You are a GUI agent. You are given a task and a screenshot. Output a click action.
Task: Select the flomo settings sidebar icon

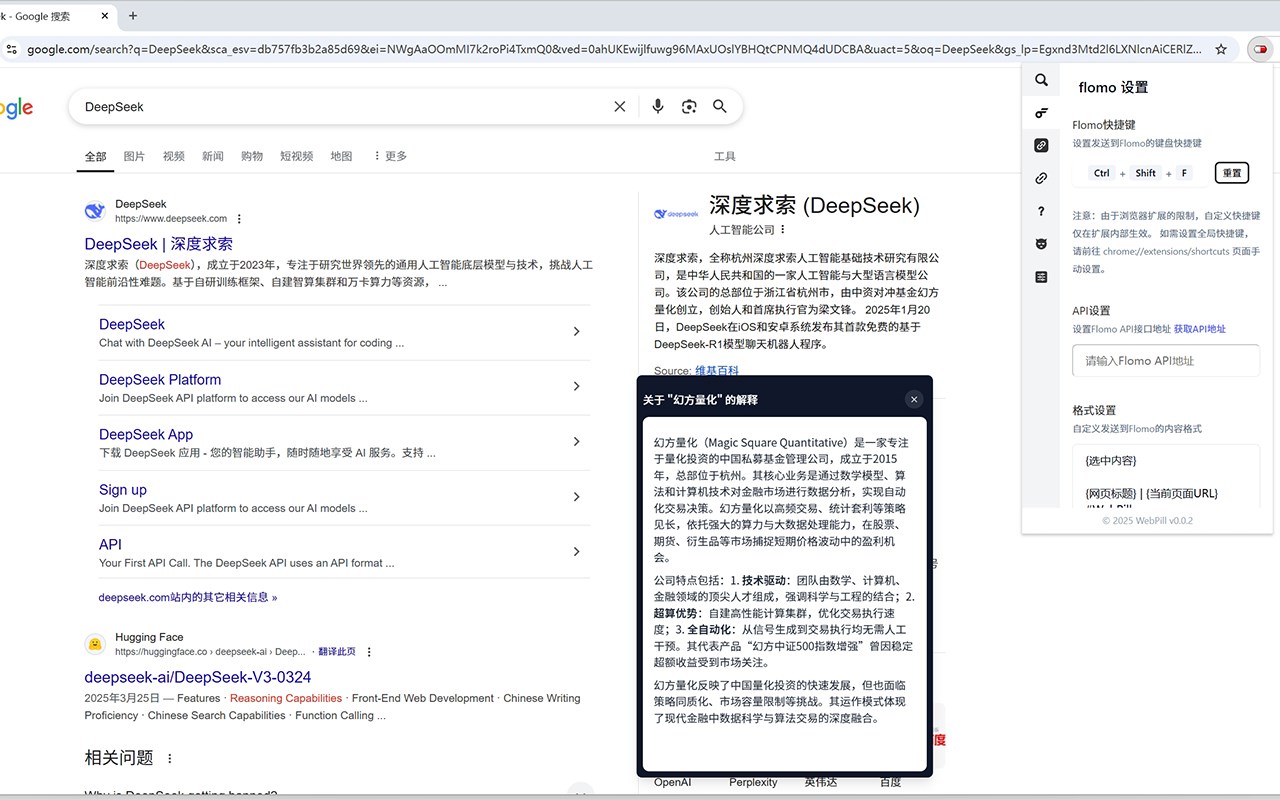click(1041, 113)
